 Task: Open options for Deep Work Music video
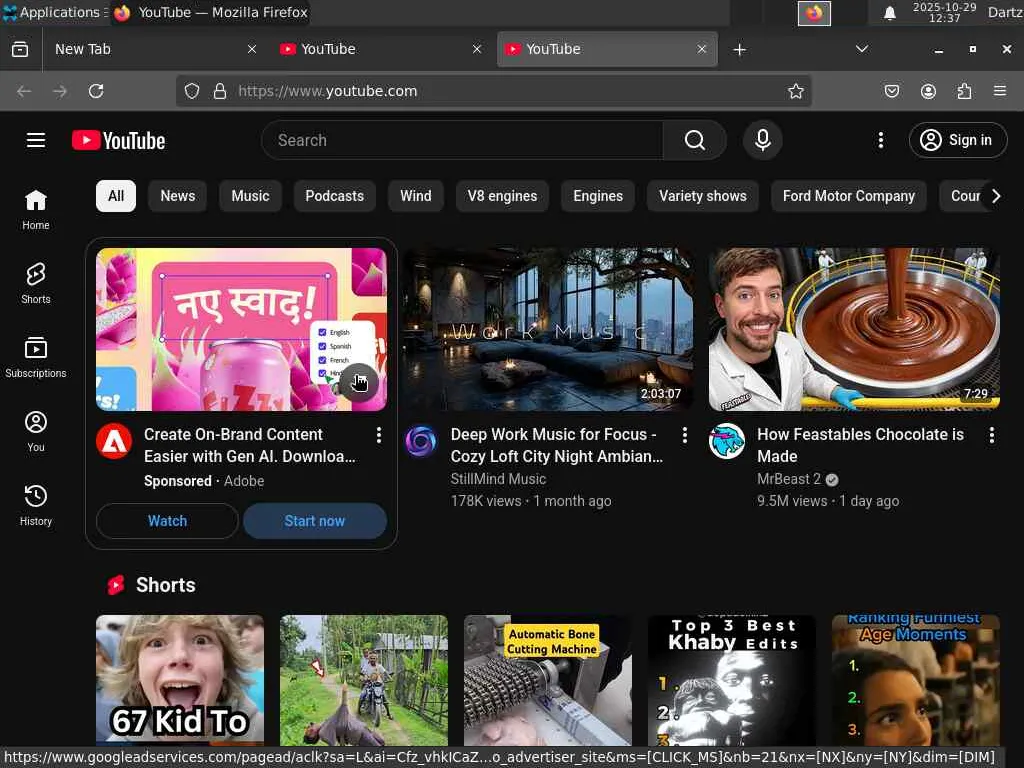[x=684, y=435]
